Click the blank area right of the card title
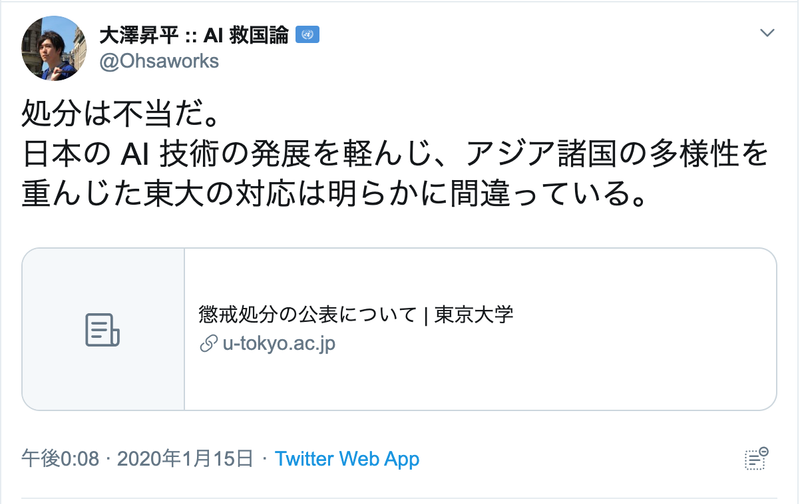 point(640,315)
